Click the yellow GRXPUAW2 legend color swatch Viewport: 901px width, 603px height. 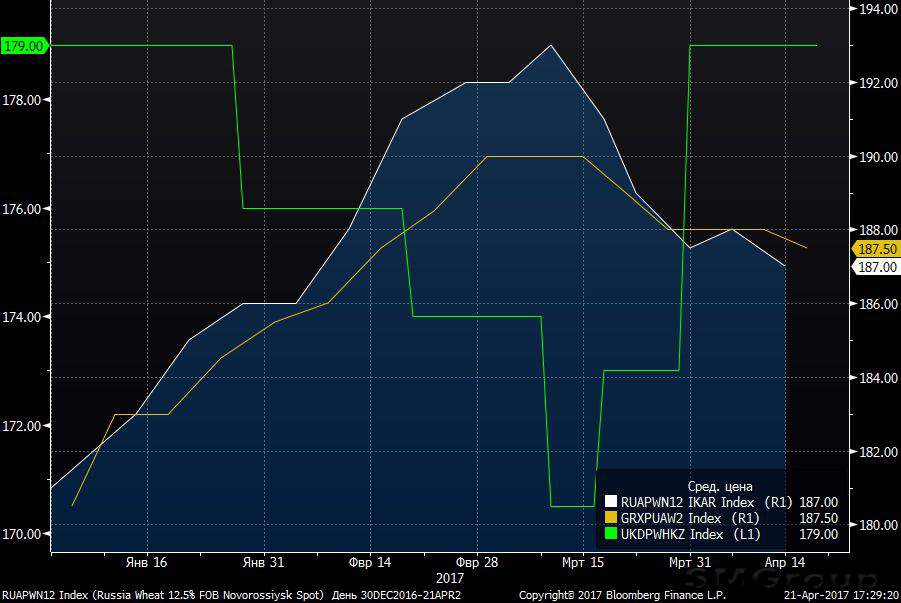(x=612, y=518)
